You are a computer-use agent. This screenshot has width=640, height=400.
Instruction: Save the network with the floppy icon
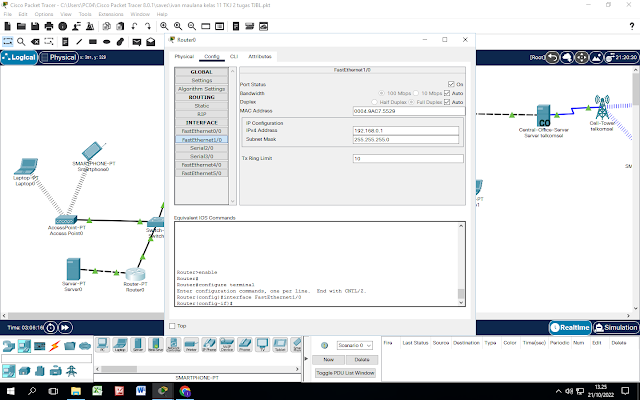click(35, 27)
